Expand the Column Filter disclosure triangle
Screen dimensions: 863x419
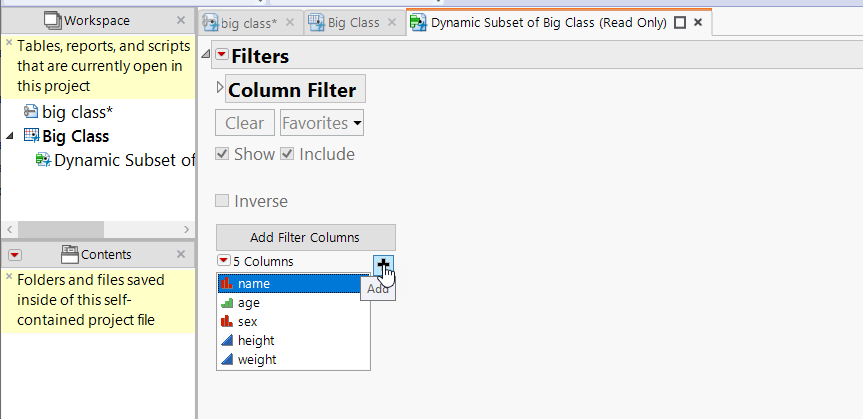point(221,89)
